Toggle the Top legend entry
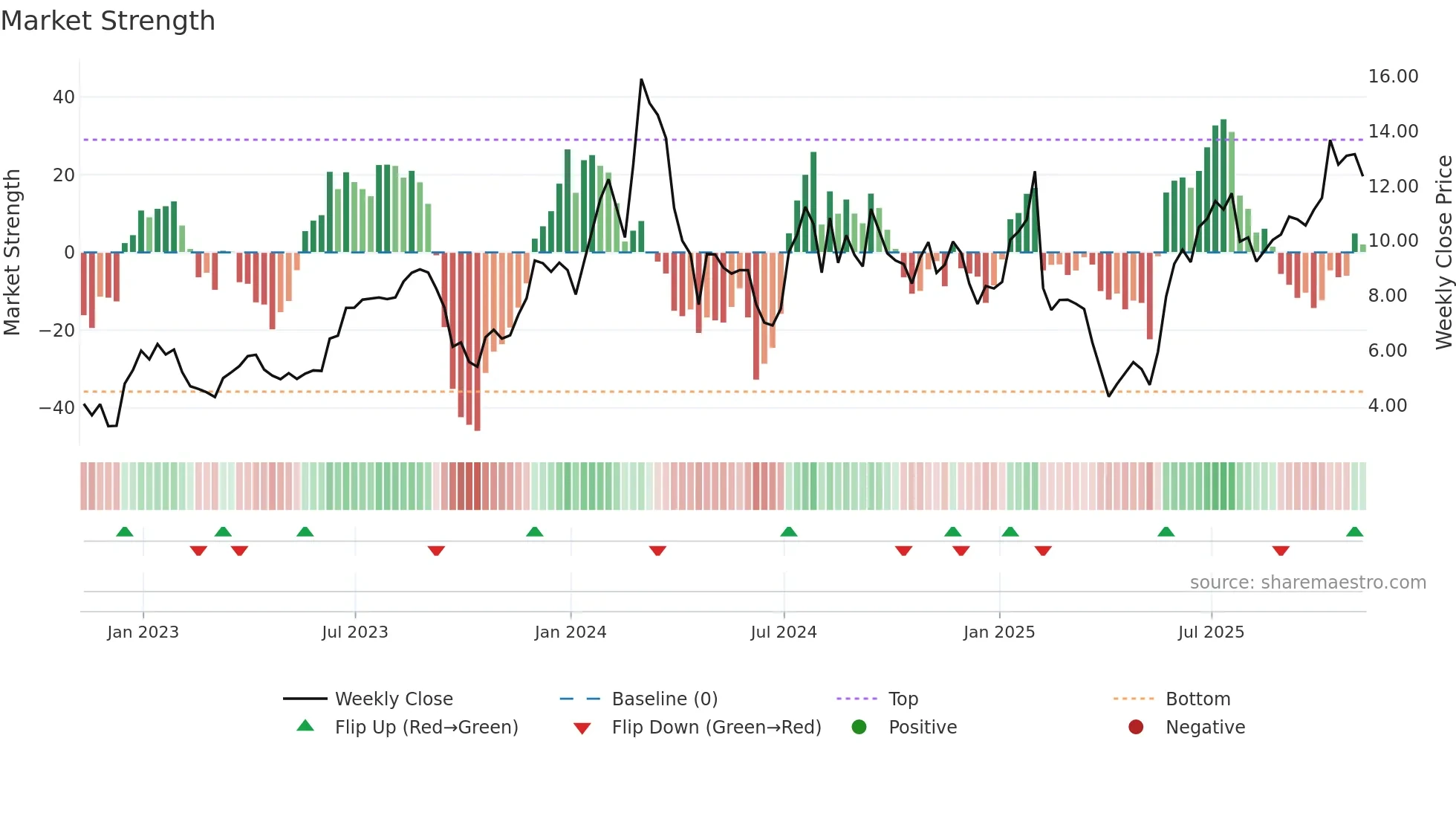This screenshot has height=819, width=1456. tap(903, 699)
